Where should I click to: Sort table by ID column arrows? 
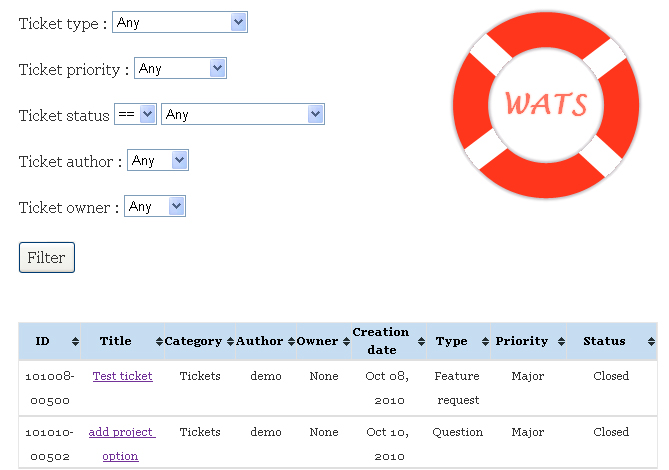[x=75, y=342]
